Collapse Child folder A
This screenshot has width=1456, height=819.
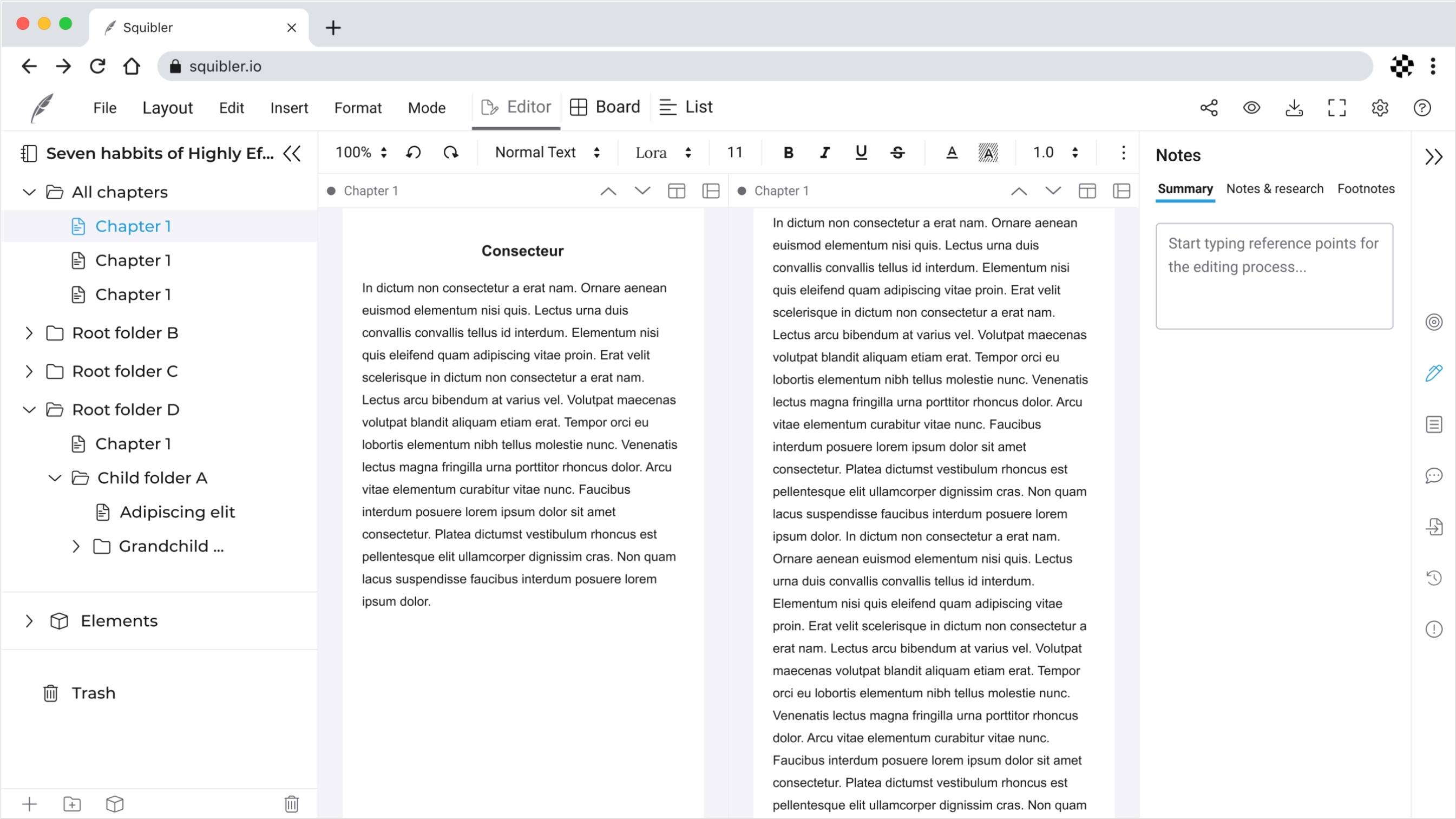pos(54,478)
